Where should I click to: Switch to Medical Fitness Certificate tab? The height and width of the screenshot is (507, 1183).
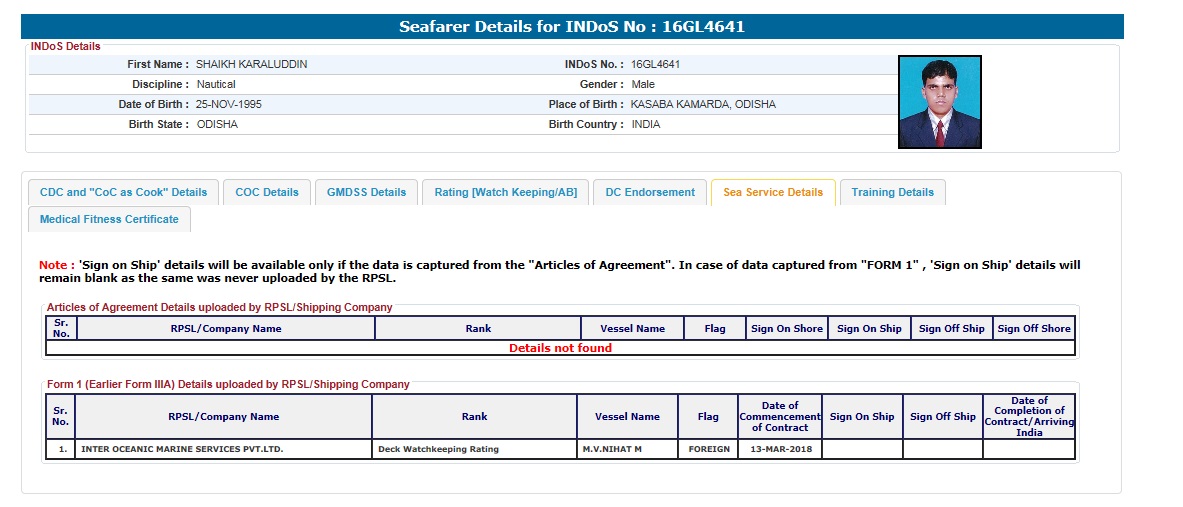[x=109, y=220]
